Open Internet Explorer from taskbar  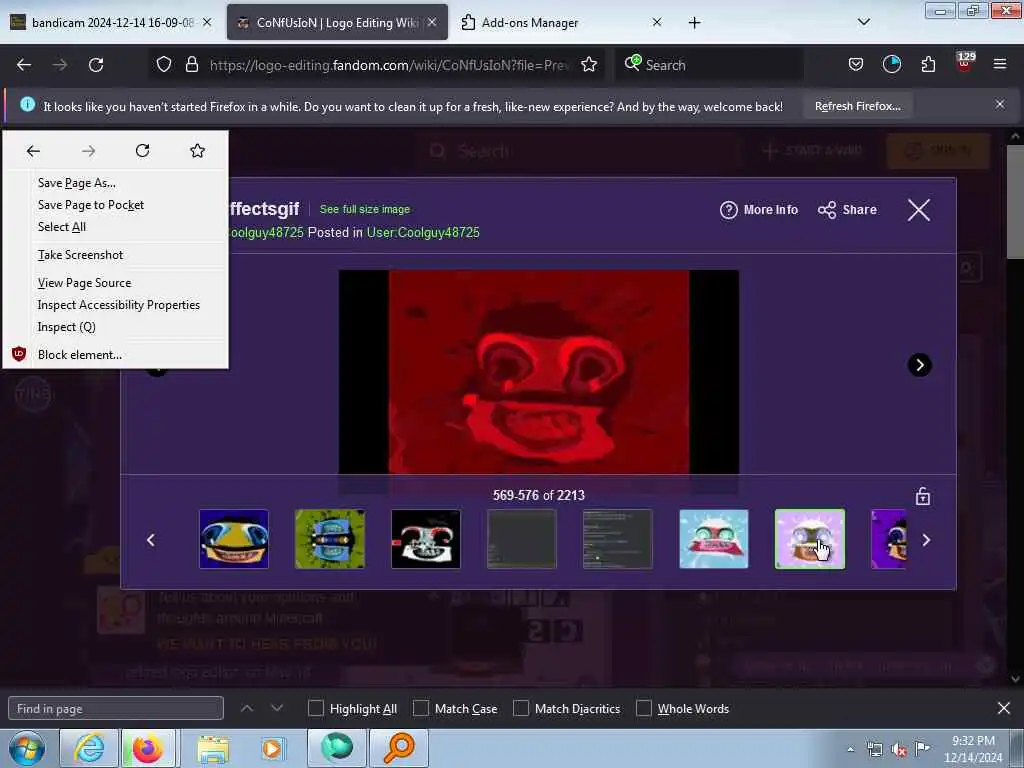(x=88, y=748)
